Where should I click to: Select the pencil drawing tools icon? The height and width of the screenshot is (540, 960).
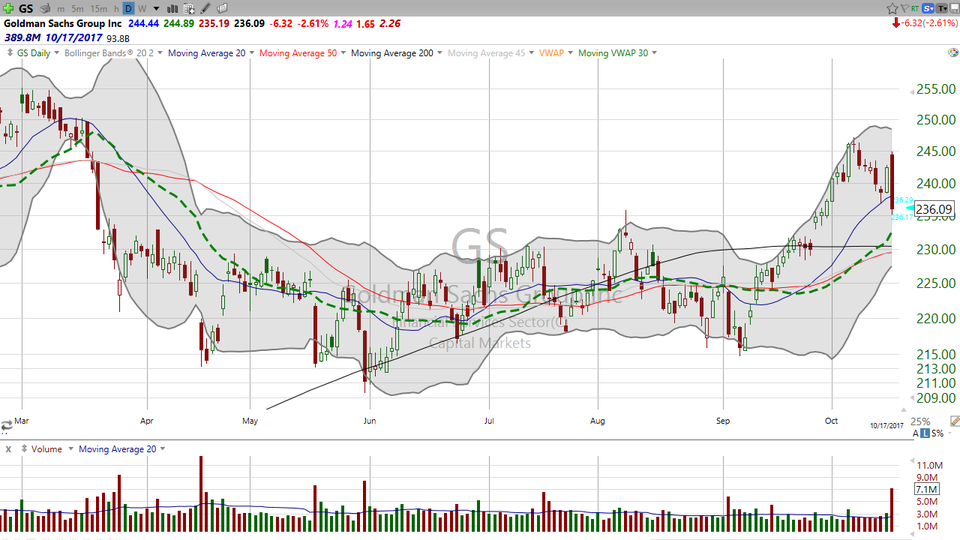pyautogui.click(x=206, y=9)
